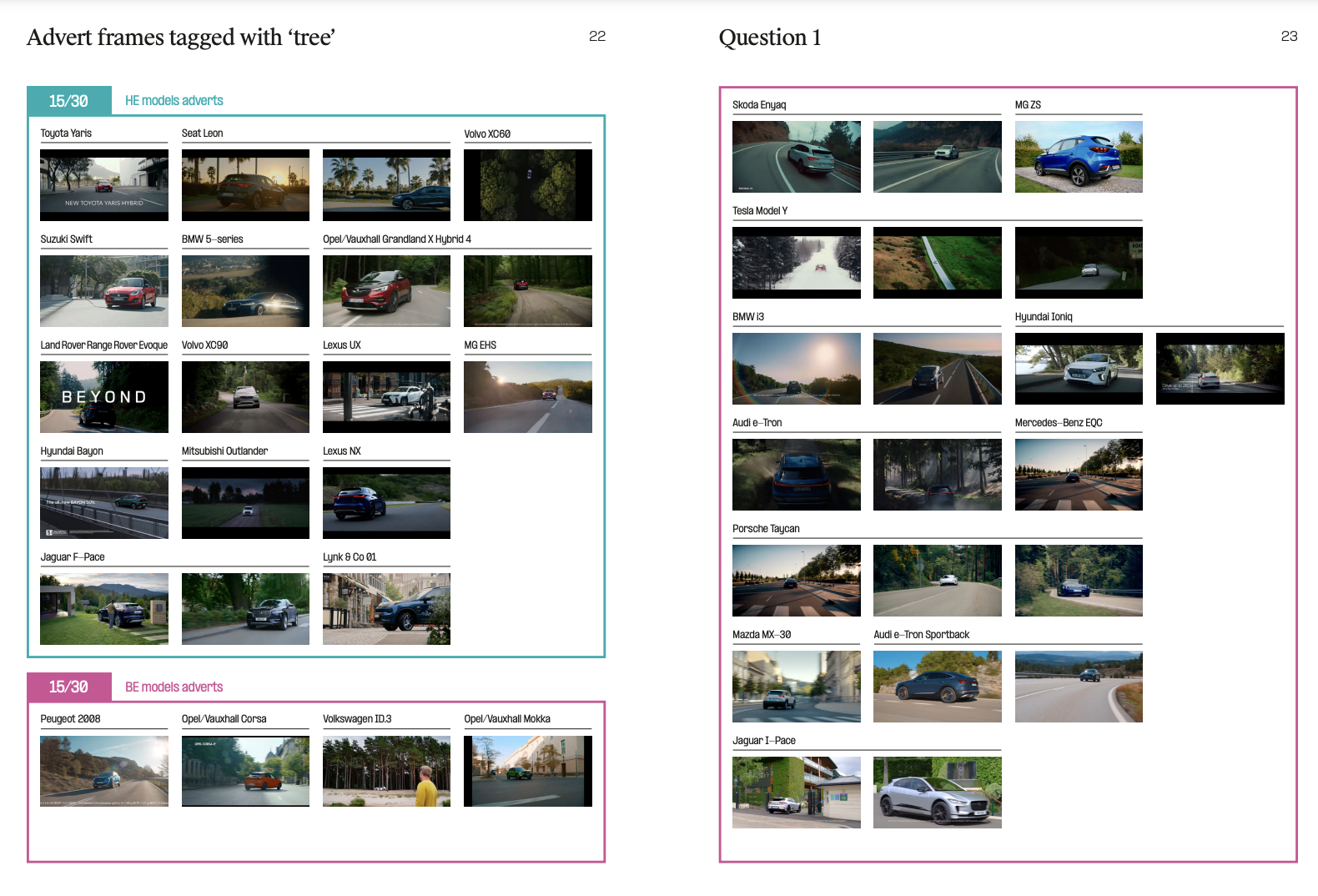
Task: Click the Audi e-Tron label
Action: (x=757, y=423)
